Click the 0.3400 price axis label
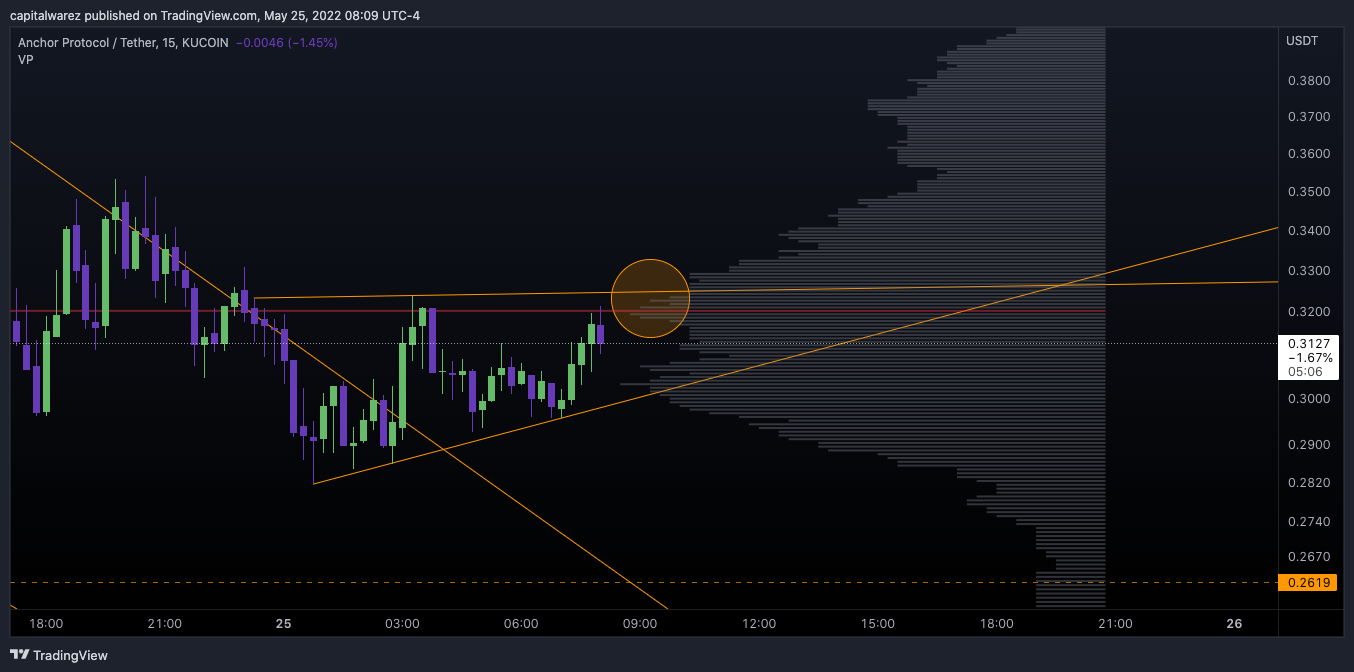This screenshot has height=672, width=1354. click(x=1308, y=231)
